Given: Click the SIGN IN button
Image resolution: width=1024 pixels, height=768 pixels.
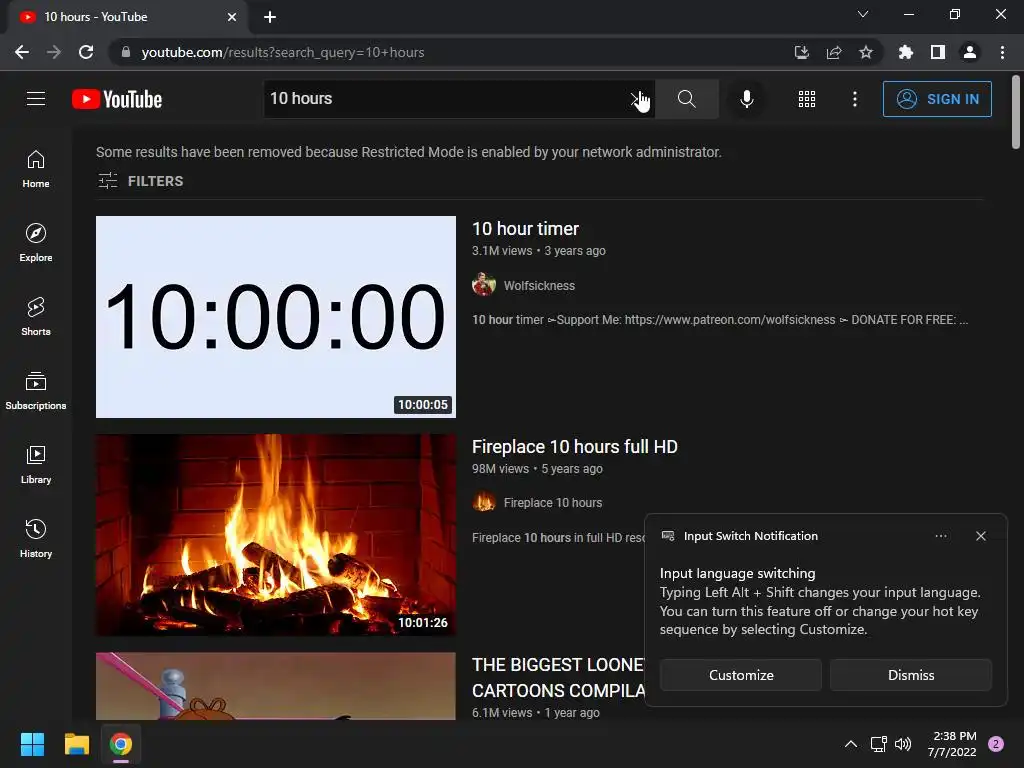Looking at the screenshot, I should 937,99.
